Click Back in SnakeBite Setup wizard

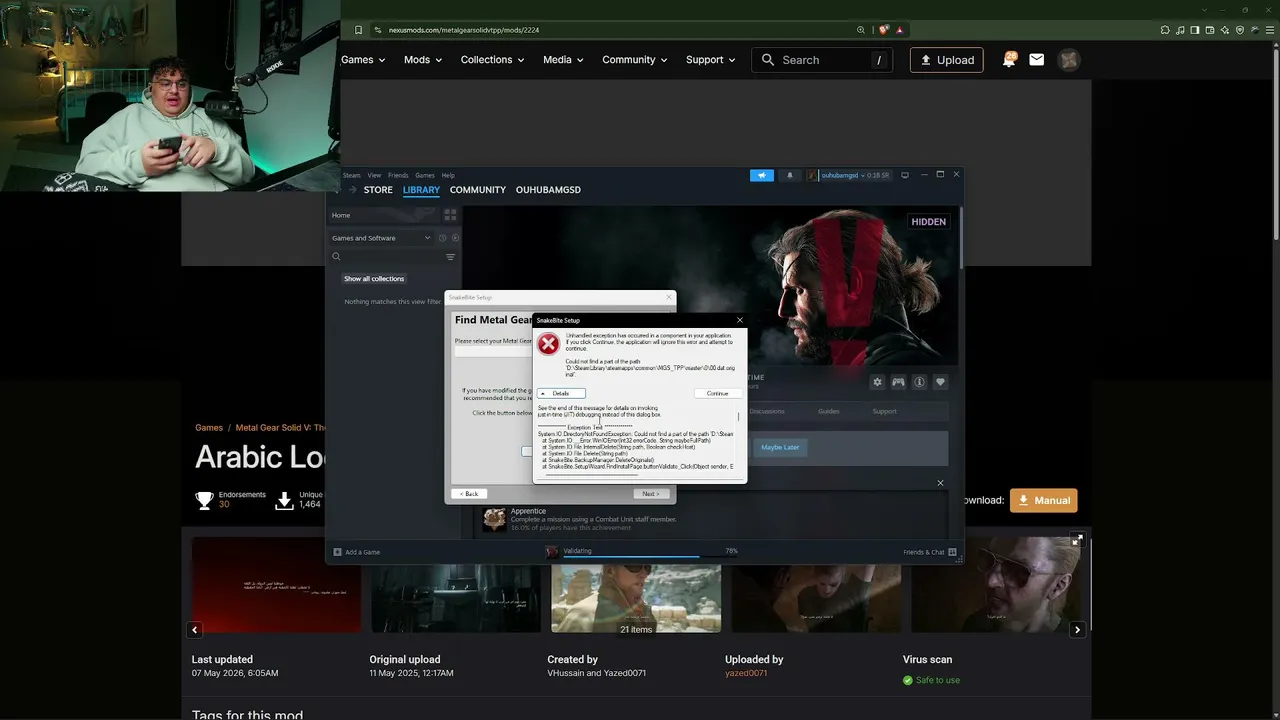click(x=470, y=493)
